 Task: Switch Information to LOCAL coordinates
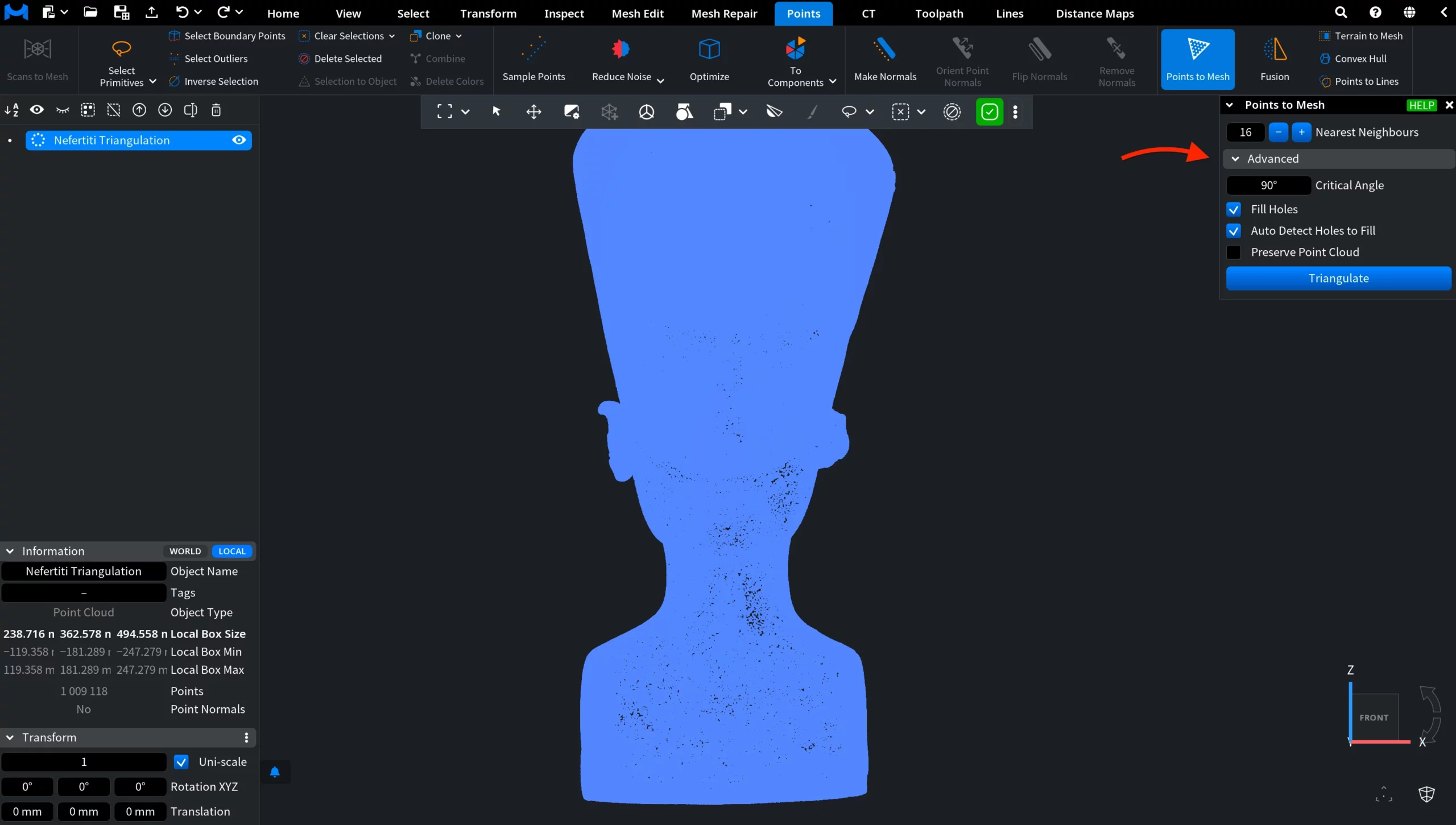click(x=232, y=551)
